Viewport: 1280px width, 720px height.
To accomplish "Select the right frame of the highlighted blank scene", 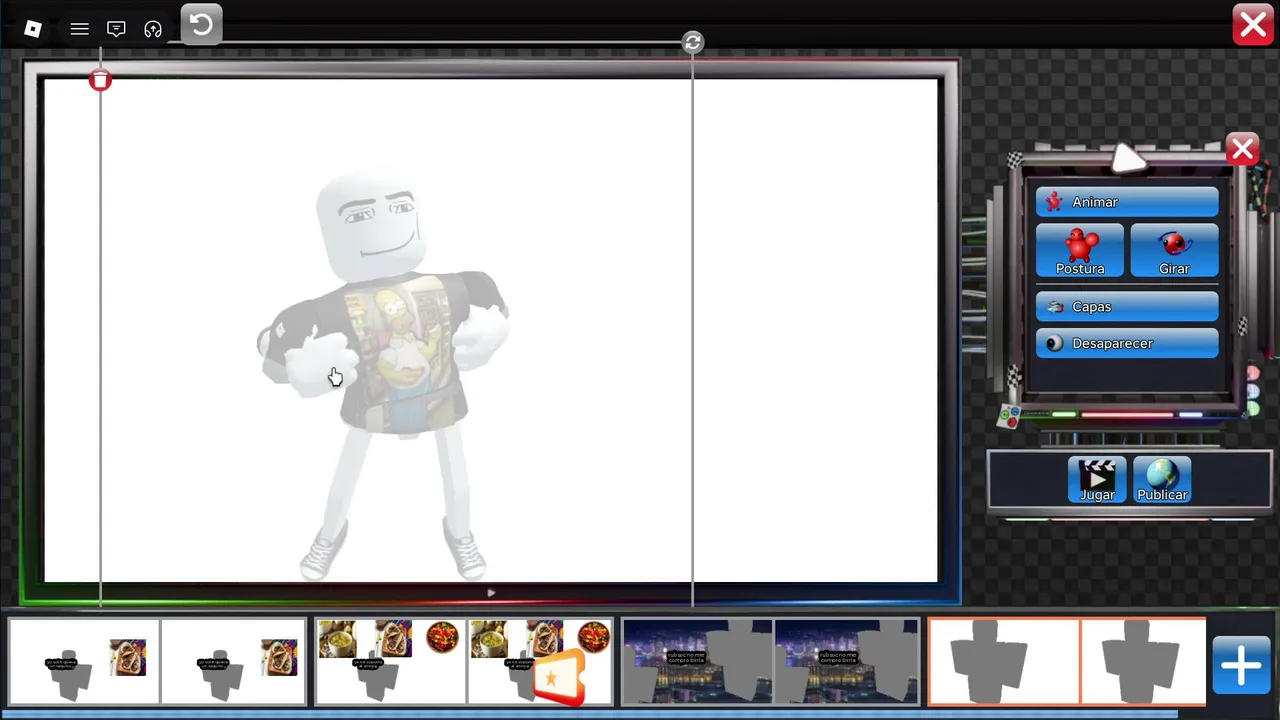I will coord(1143,662).
